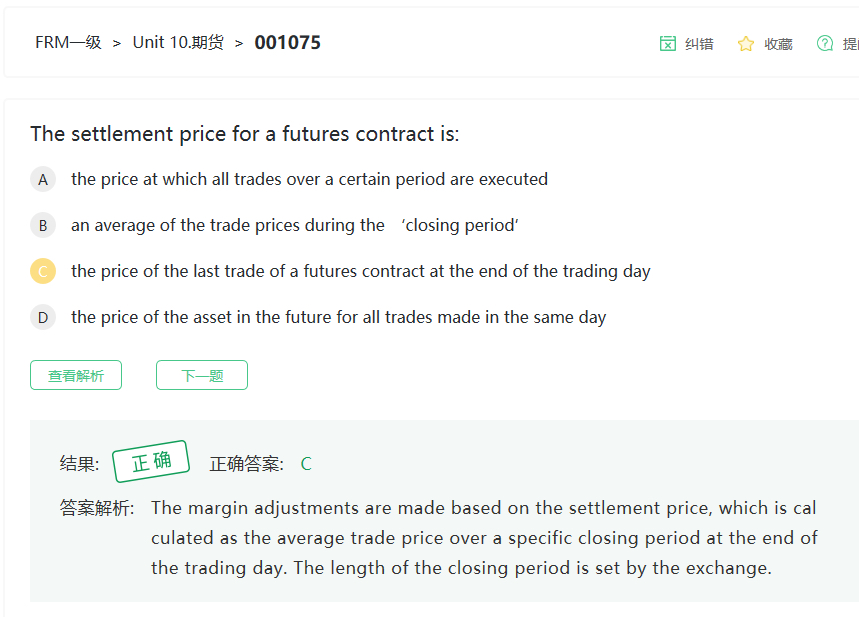Click the question-mark help icon
The height and width of the screenshot is (617, 859).
coord(825,43)
